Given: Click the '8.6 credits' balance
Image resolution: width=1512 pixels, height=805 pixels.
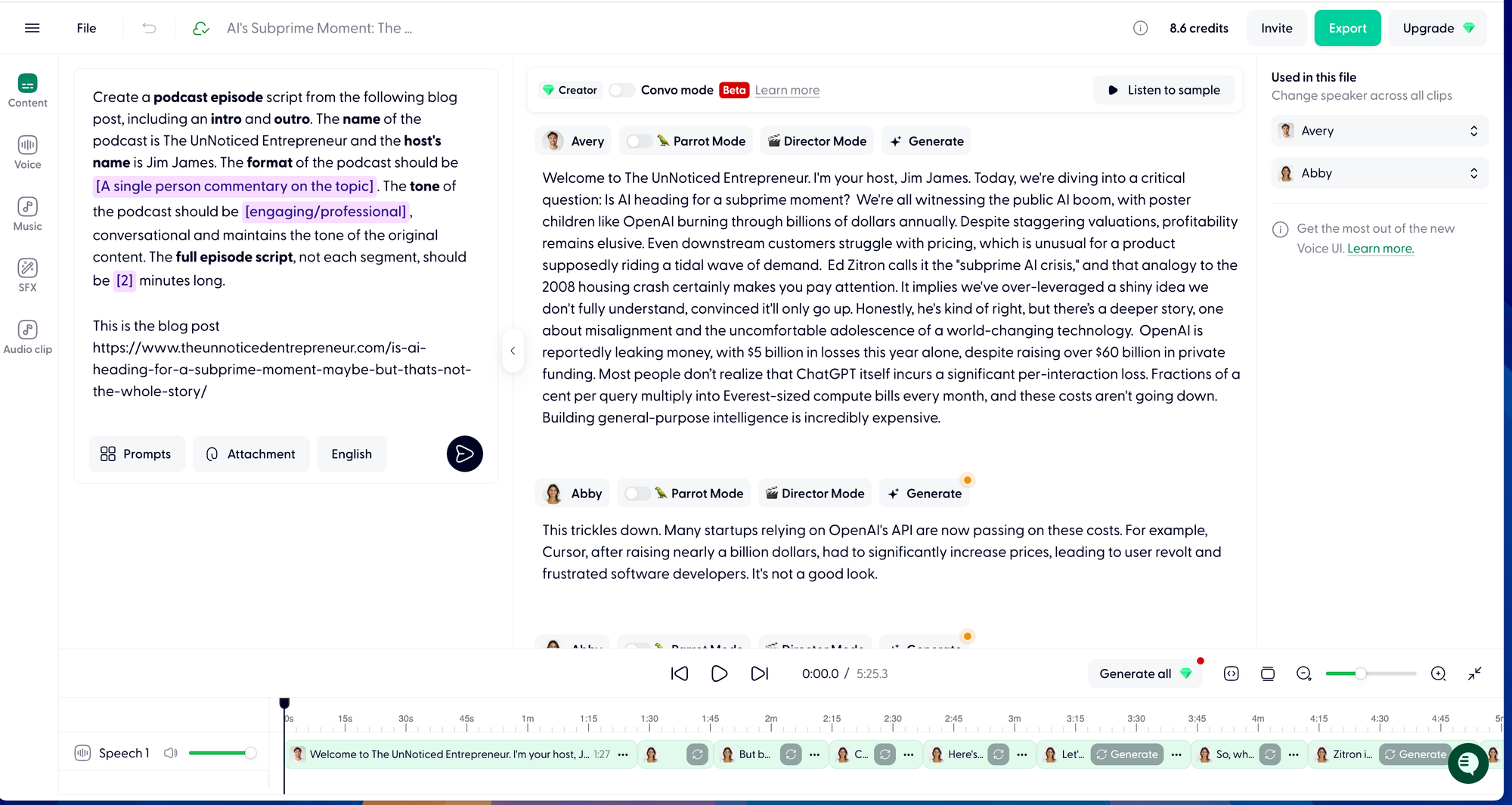Looking at the screenshot, I should (1199, 28).
